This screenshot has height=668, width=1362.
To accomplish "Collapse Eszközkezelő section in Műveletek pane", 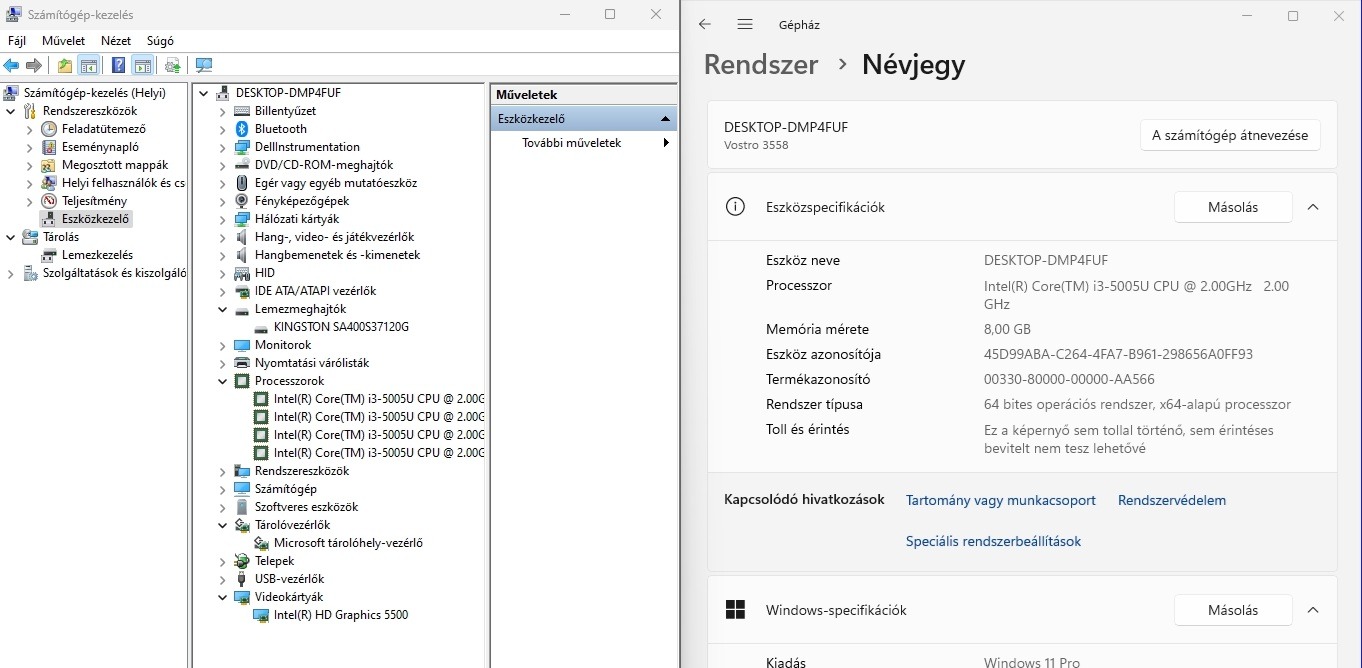I will pyautogui.click(x=665, y=119).
